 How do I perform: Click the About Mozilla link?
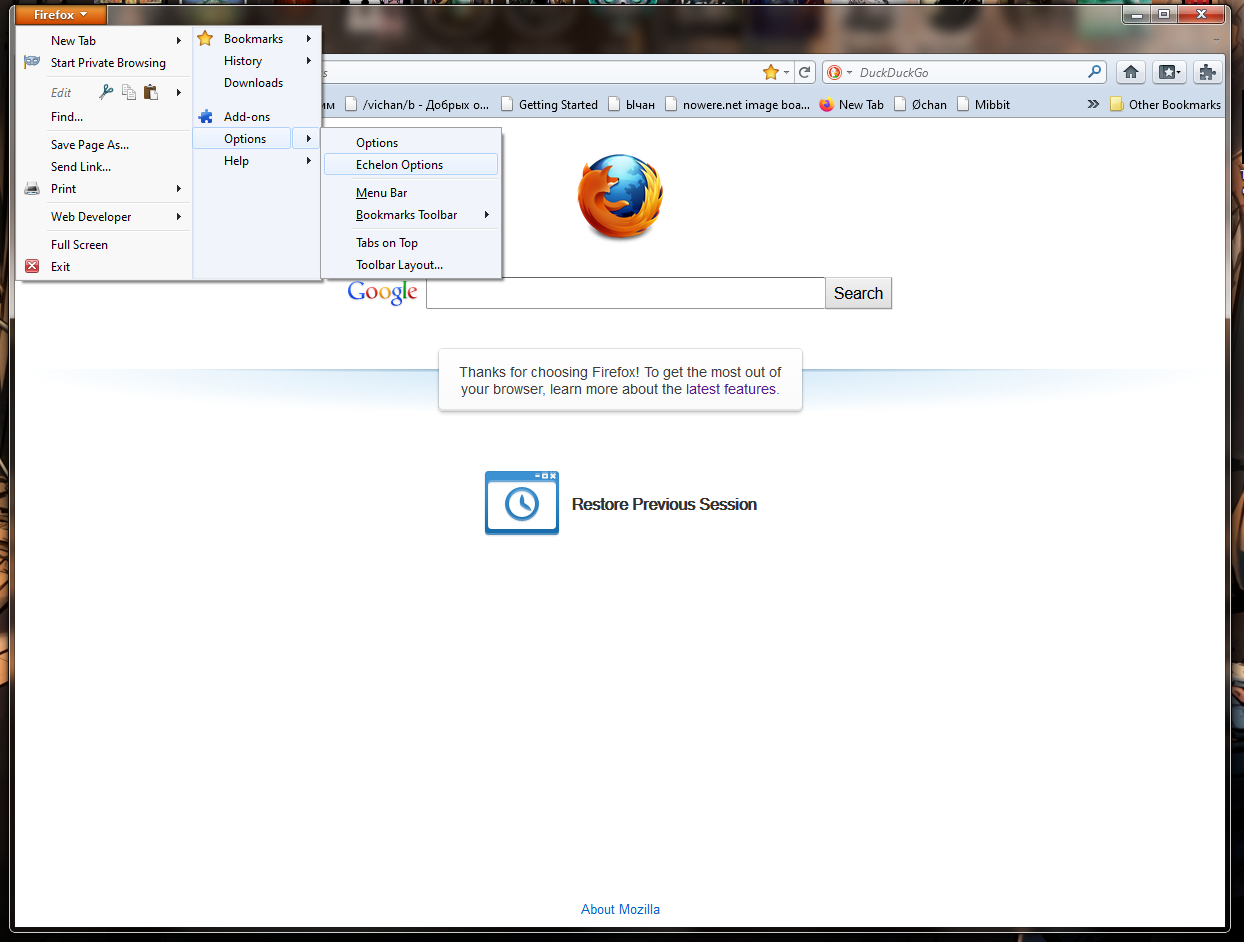(620, 909)
